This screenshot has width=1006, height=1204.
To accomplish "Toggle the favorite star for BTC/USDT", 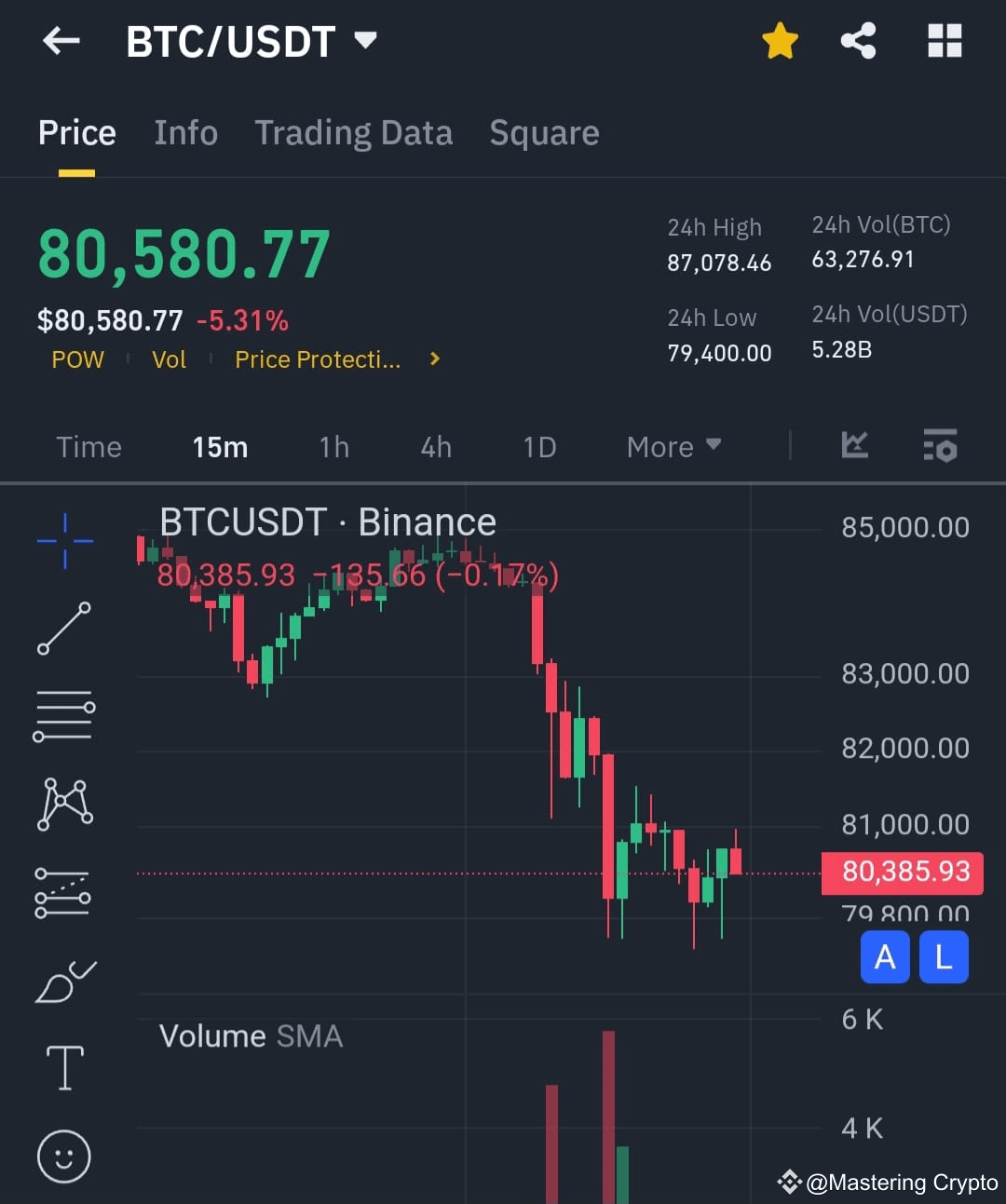I will pos(780,41).
